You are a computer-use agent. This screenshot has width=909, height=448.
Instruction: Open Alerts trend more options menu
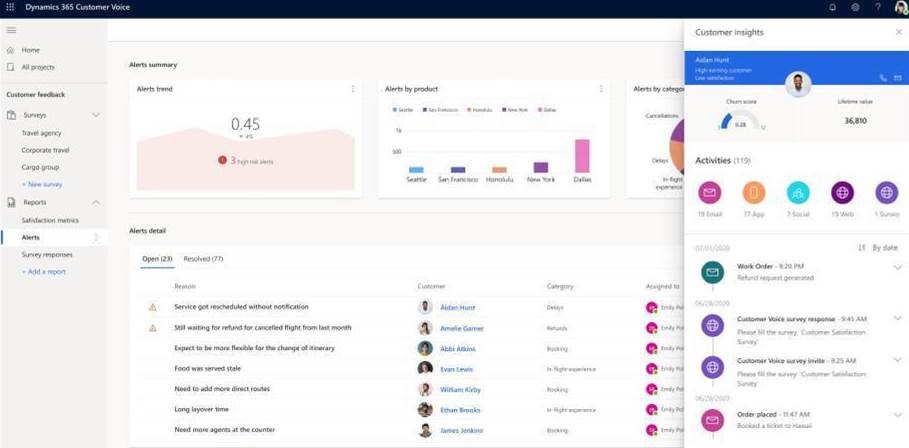[x=353, y=89]
